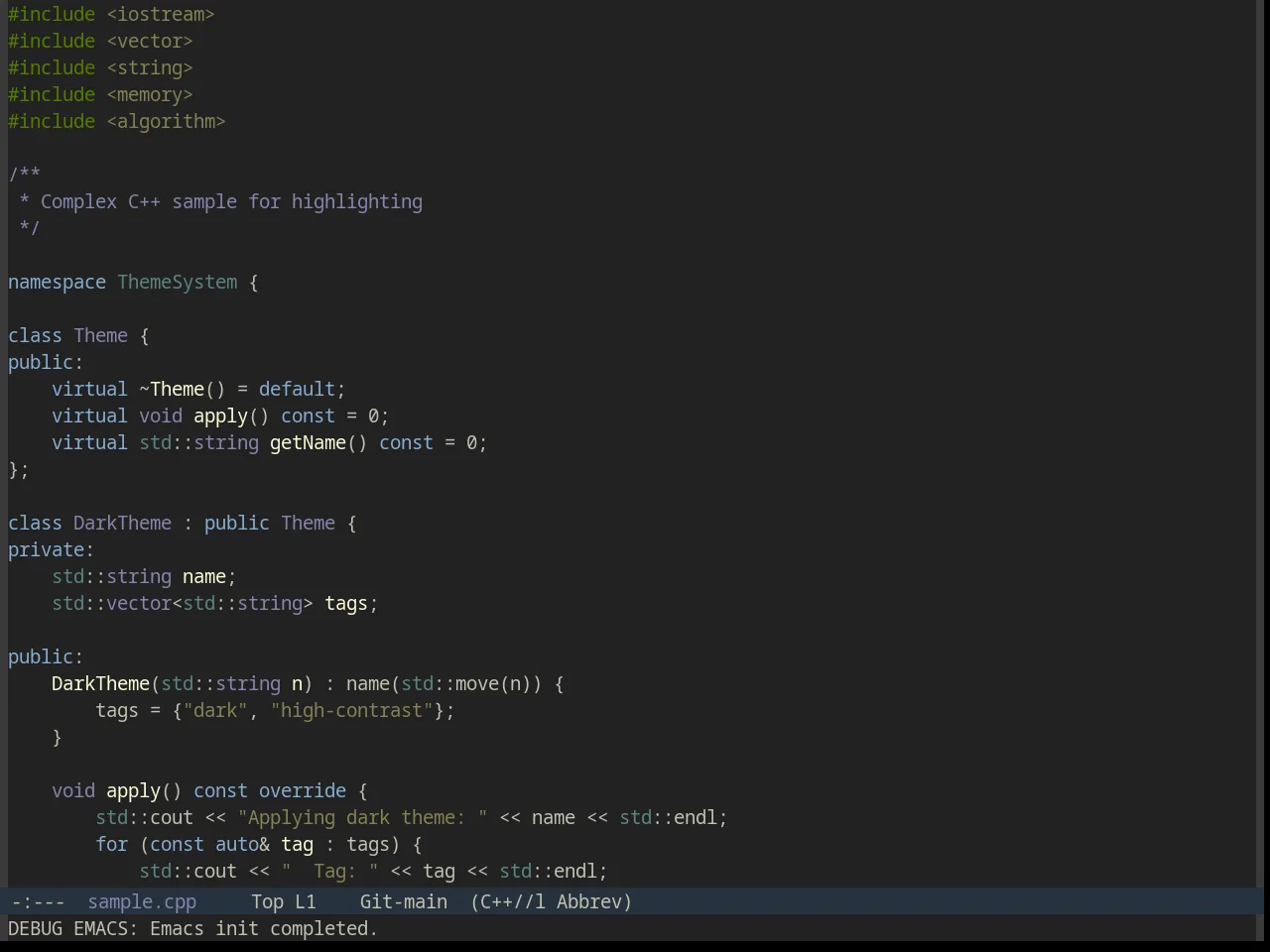Place cursor on '#include <vector>' line

coord(100,41)
